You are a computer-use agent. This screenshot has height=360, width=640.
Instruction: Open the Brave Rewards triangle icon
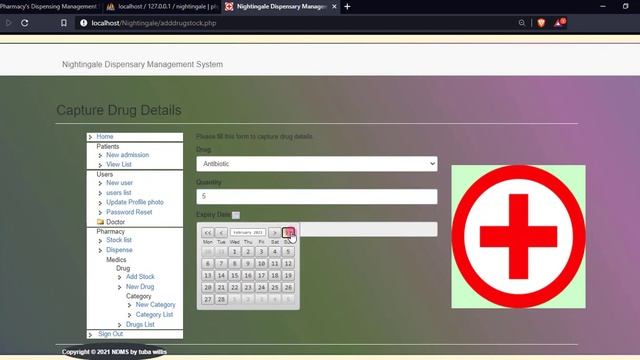[x=560, y=22]
